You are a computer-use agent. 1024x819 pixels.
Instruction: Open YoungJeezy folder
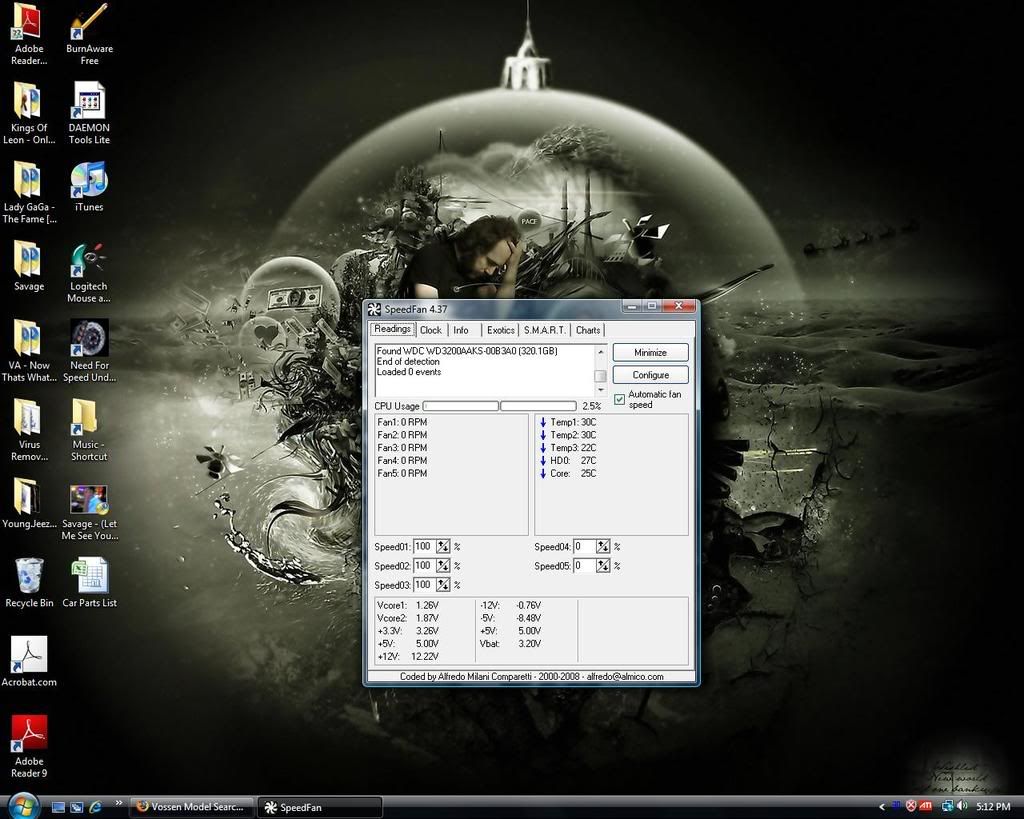(29, 503)
